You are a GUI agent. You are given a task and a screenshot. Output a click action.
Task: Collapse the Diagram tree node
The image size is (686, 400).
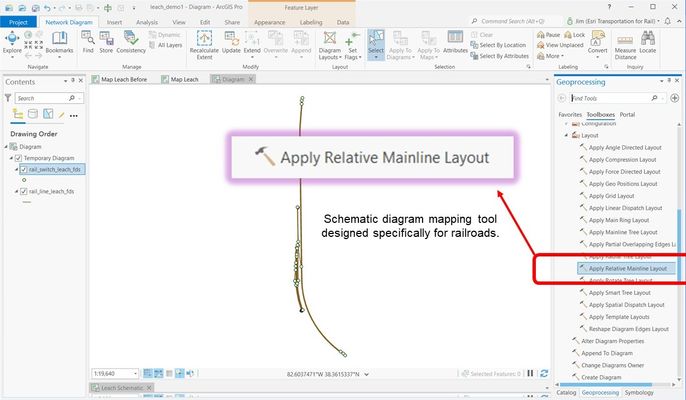[6, 147]
